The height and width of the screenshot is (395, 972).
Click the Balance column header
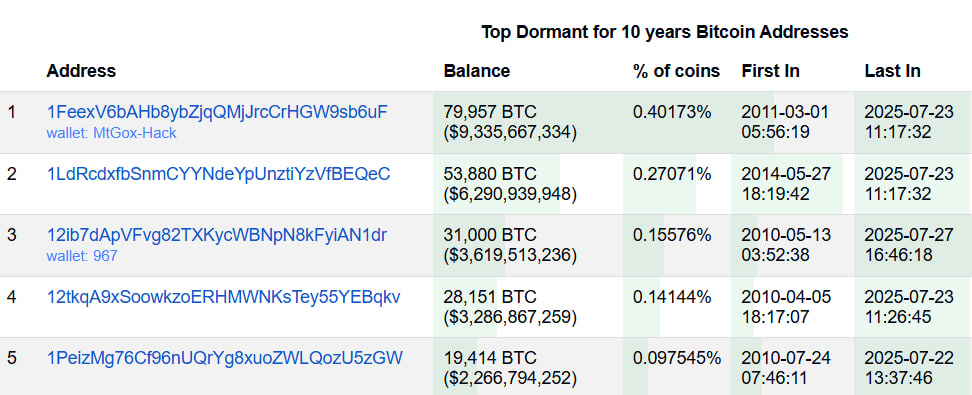477,71
